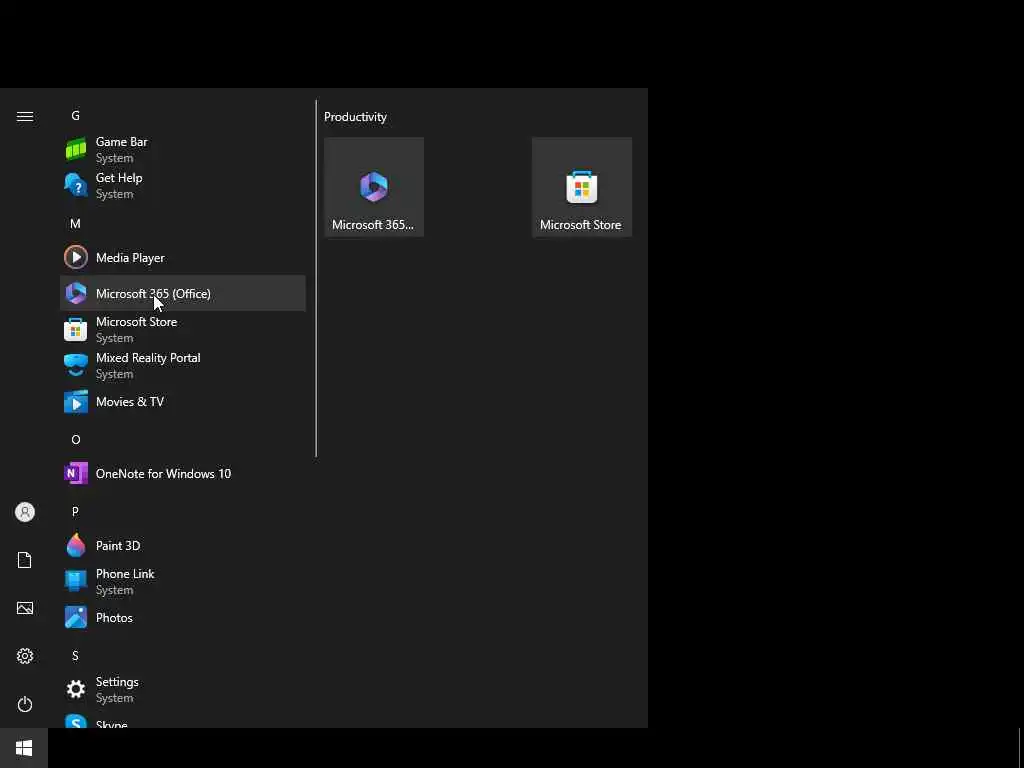Open the Microsoft 365 pinned tile

click(374, 187)
